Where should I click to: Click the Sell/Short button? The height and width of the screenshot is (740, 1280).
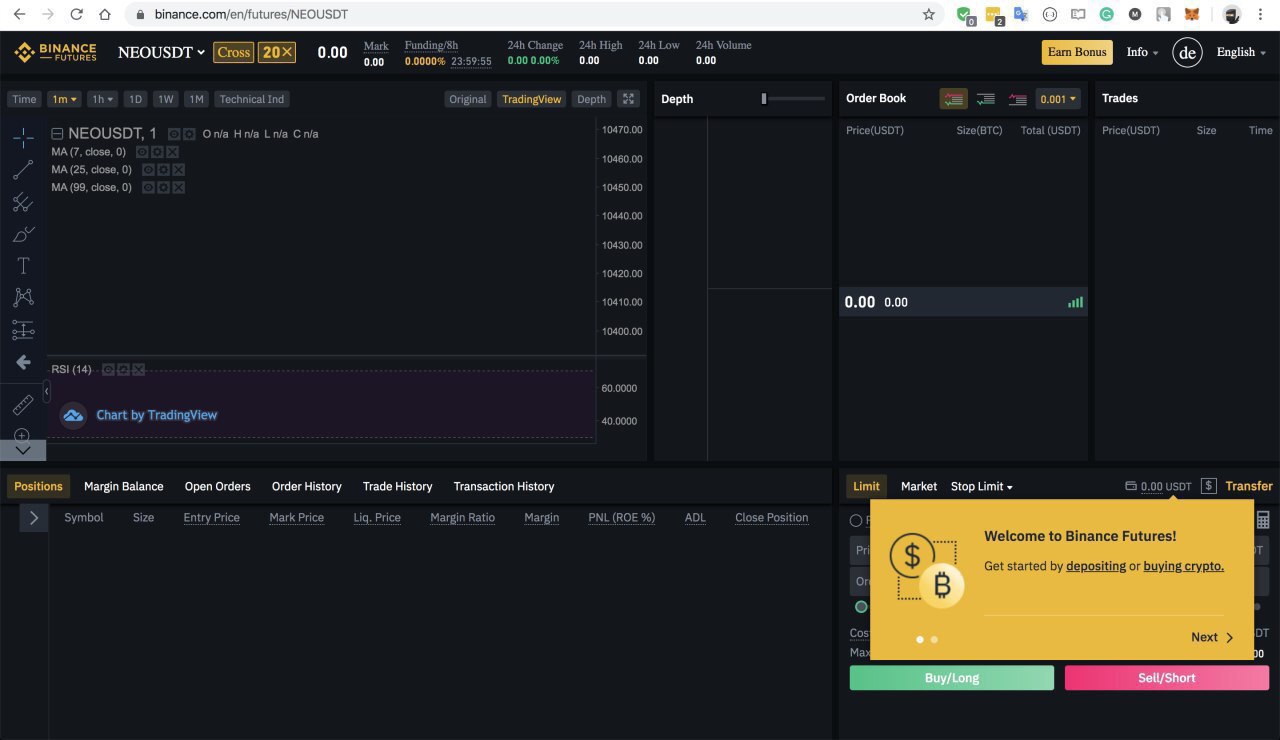(1167, 678)
